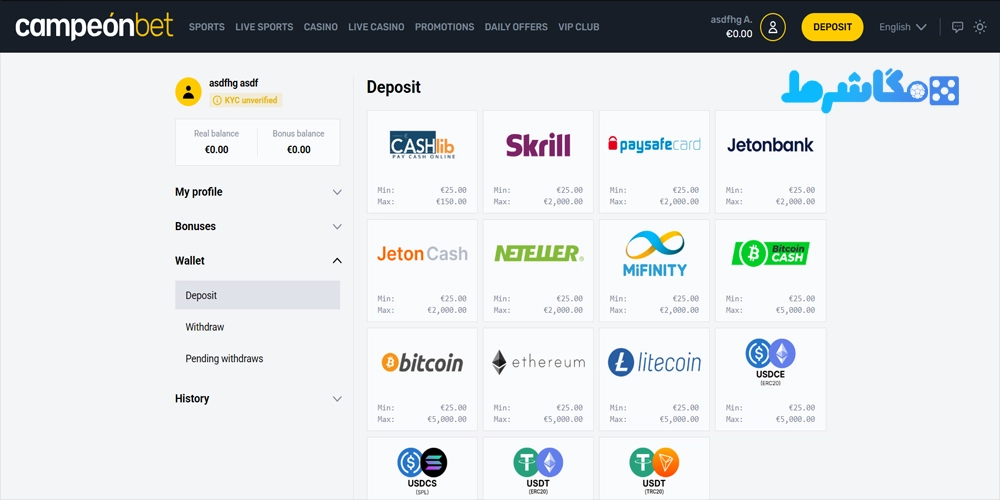Open the live chat icon
This screenshot has height=500, width=1000.
[957, 27]
